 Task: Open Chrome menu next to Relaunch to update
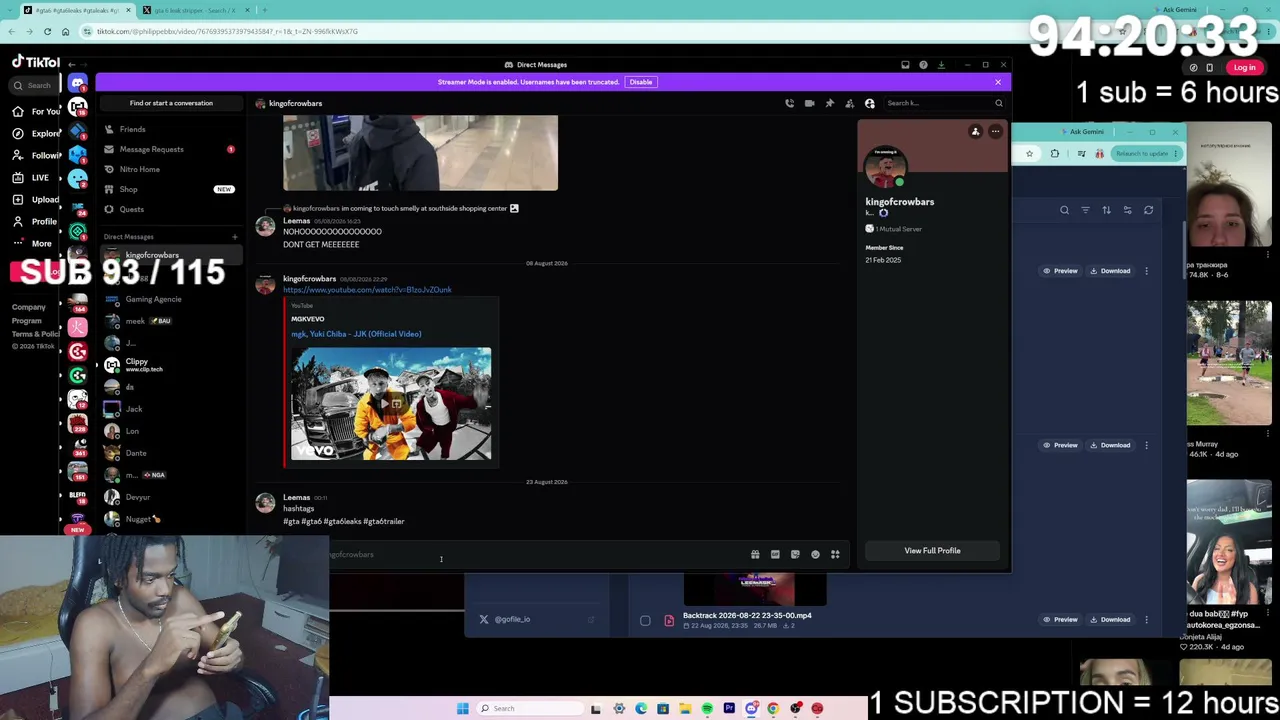(1178, 153)
